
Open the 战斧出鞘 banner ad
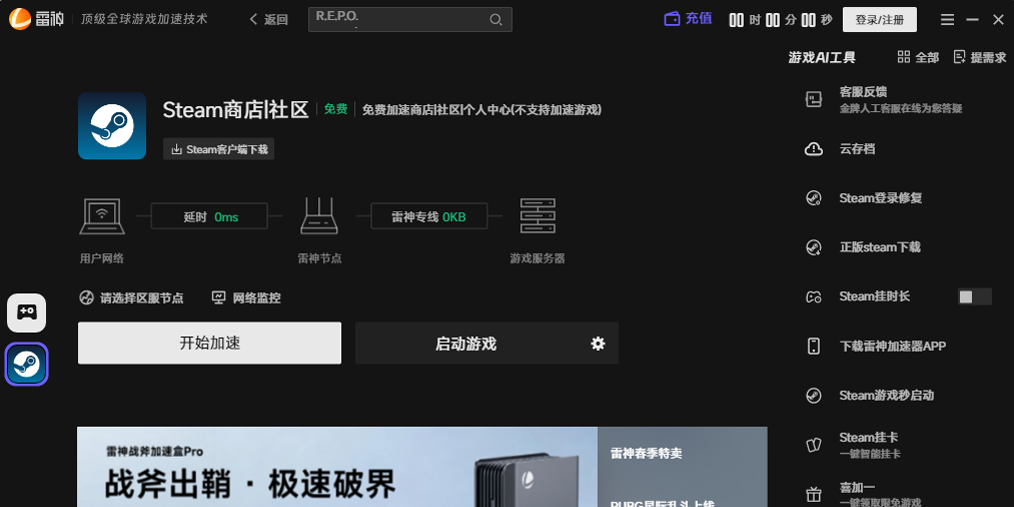(x=337, y=467)
